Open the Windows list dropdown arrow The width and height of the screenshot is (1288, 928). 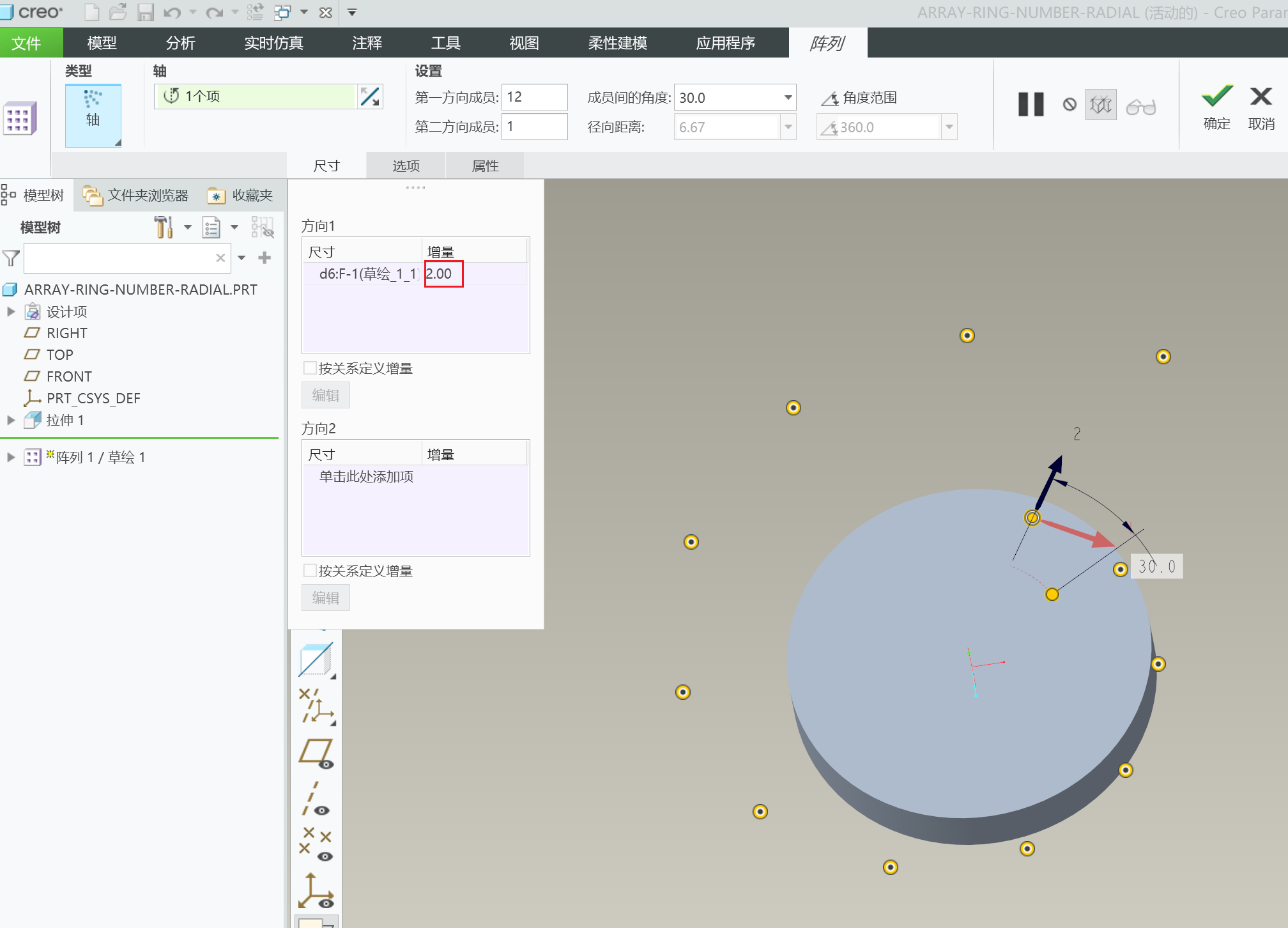tap(304, 12)
